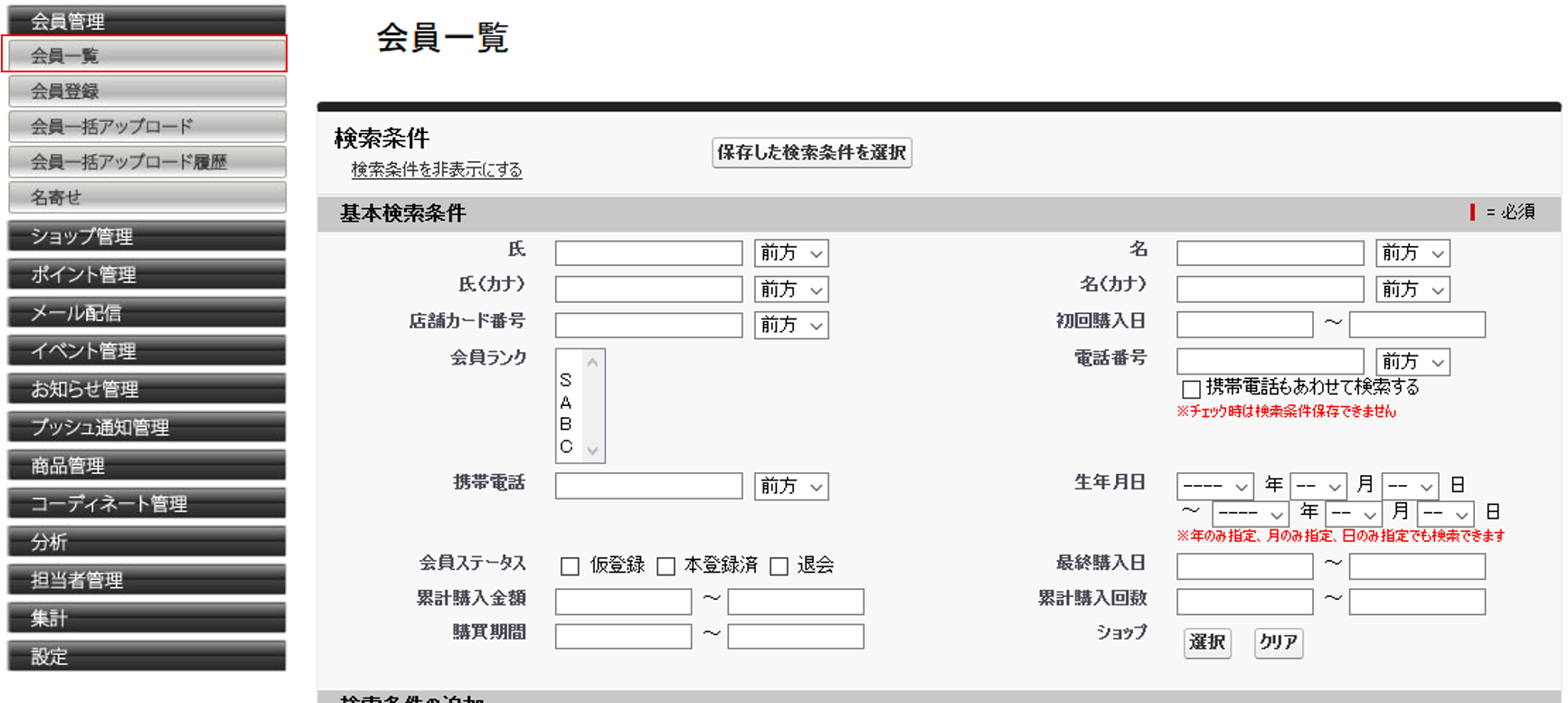The image size is (1568, 703).
Task: Open the 氏 match type dropdown
Action: [791, 253]
